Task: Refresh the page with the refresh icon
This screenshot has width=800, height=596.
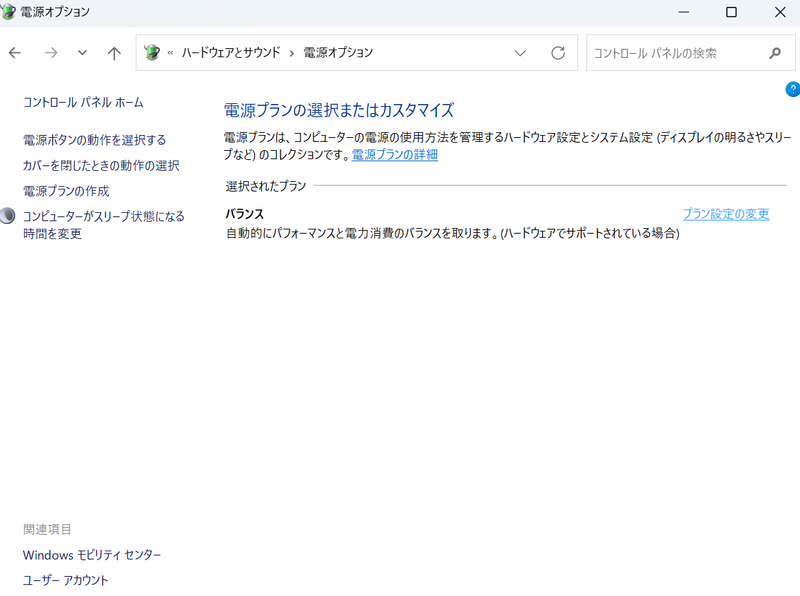Action: point(558,53)
